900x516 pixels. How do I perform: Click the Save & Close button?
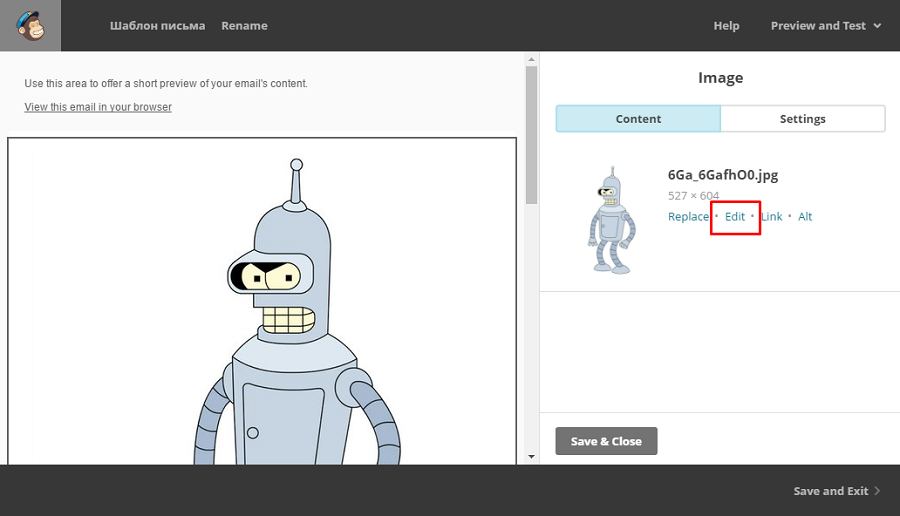click(x=606, y=441)
